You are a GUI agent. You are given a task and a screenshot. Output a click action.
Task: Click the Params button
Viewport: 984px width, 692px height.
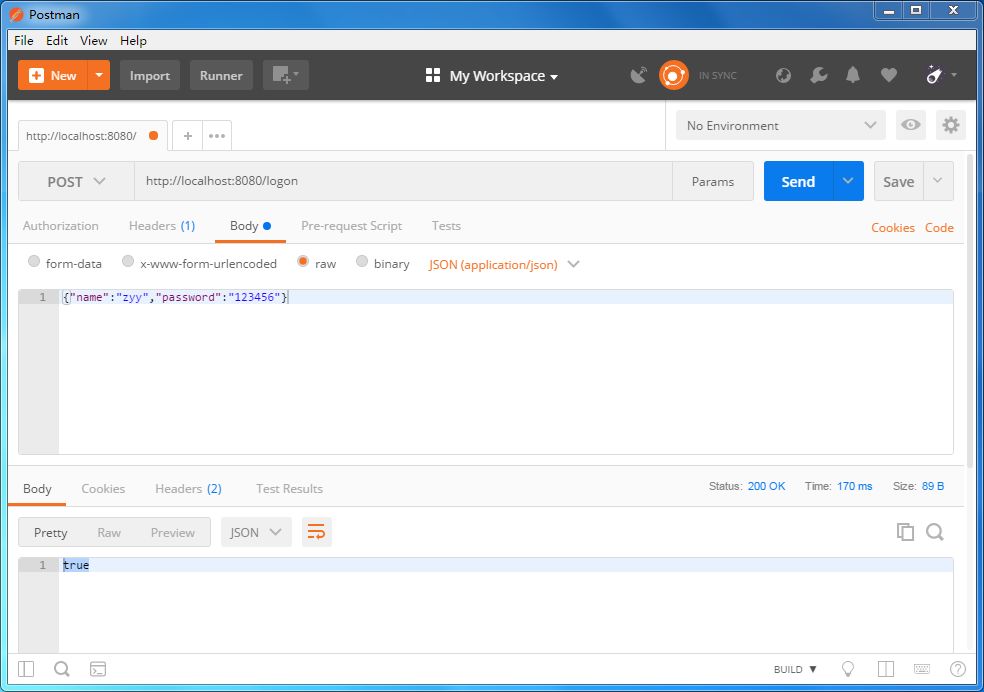click(x=713, y=181)
